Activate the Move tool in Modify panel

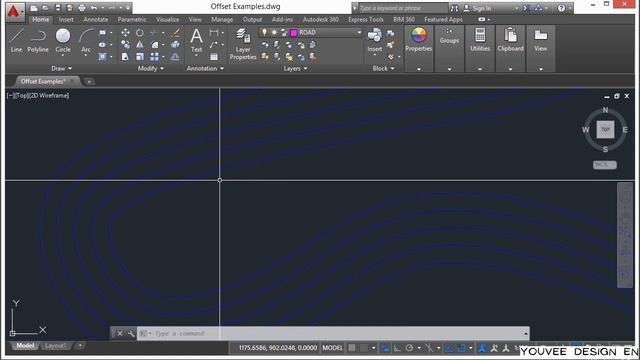125,33
